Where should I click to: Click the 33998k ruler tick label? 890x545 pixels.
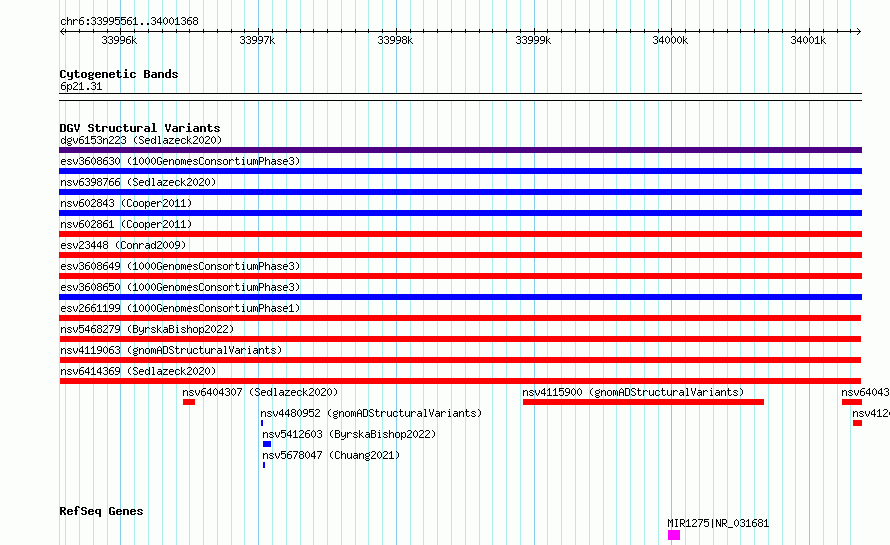pos(395,40)
